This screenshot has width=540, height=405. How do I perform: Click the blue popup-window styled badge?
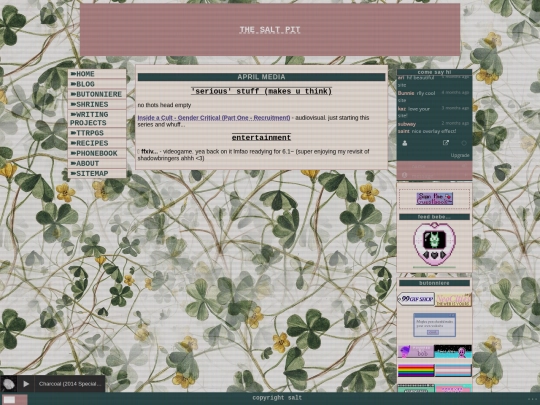click(x=434, y=325)
